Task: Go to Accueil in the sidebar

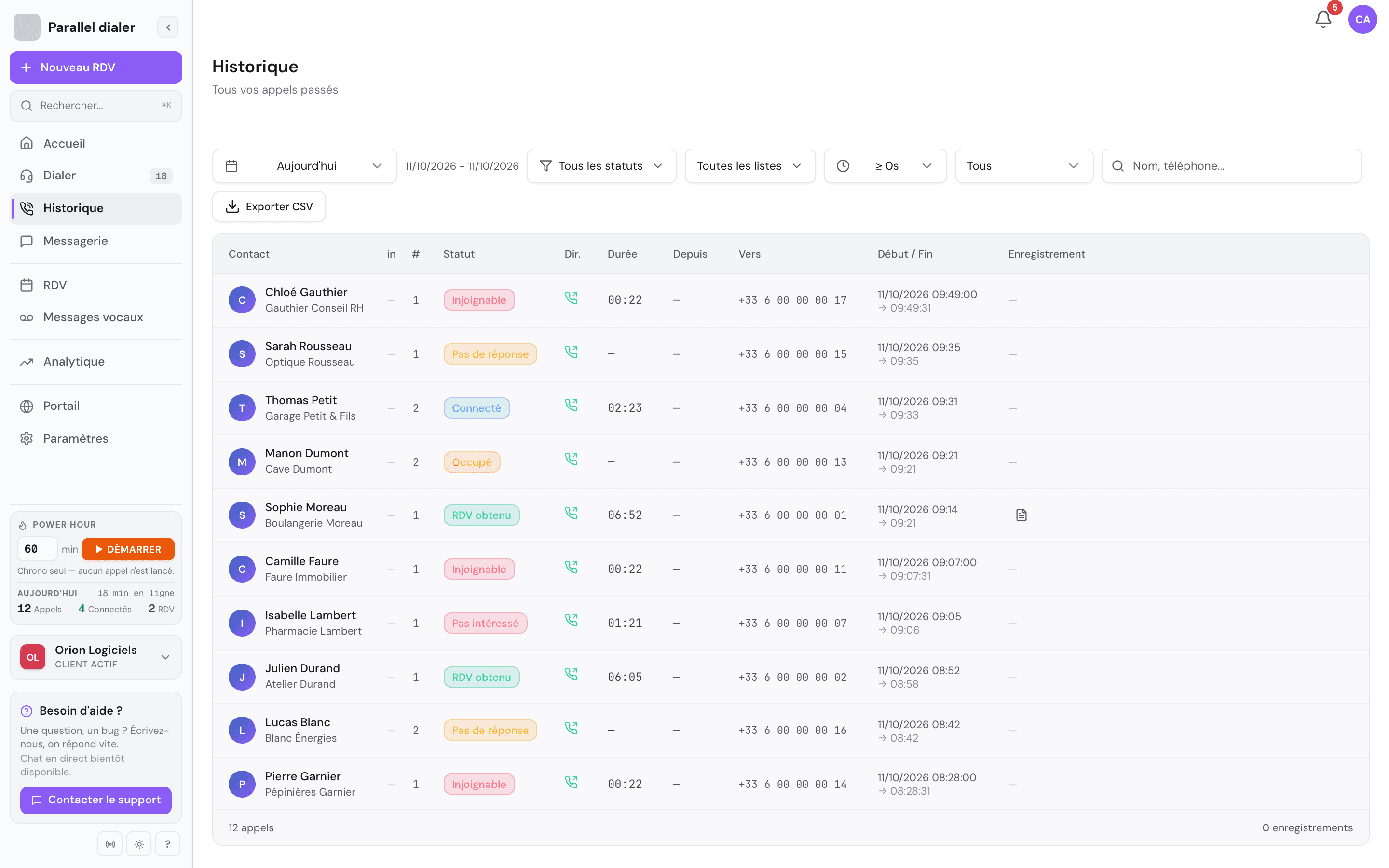Action: click(96, 144)
